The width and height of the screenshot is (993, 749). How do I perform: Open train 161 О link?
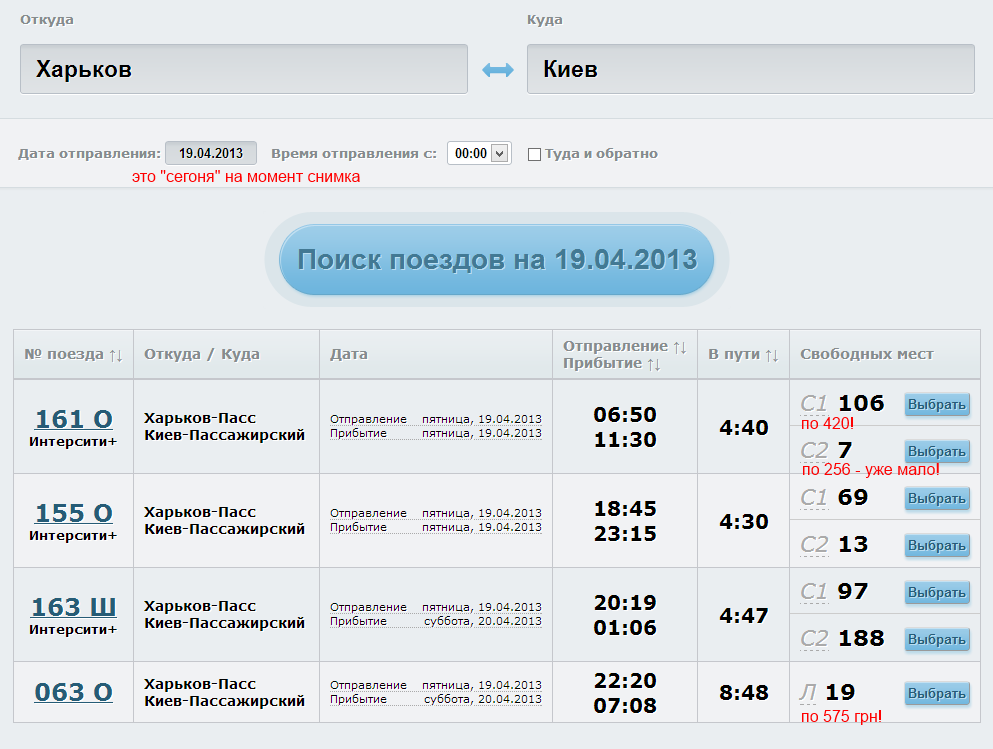[74, 419]
